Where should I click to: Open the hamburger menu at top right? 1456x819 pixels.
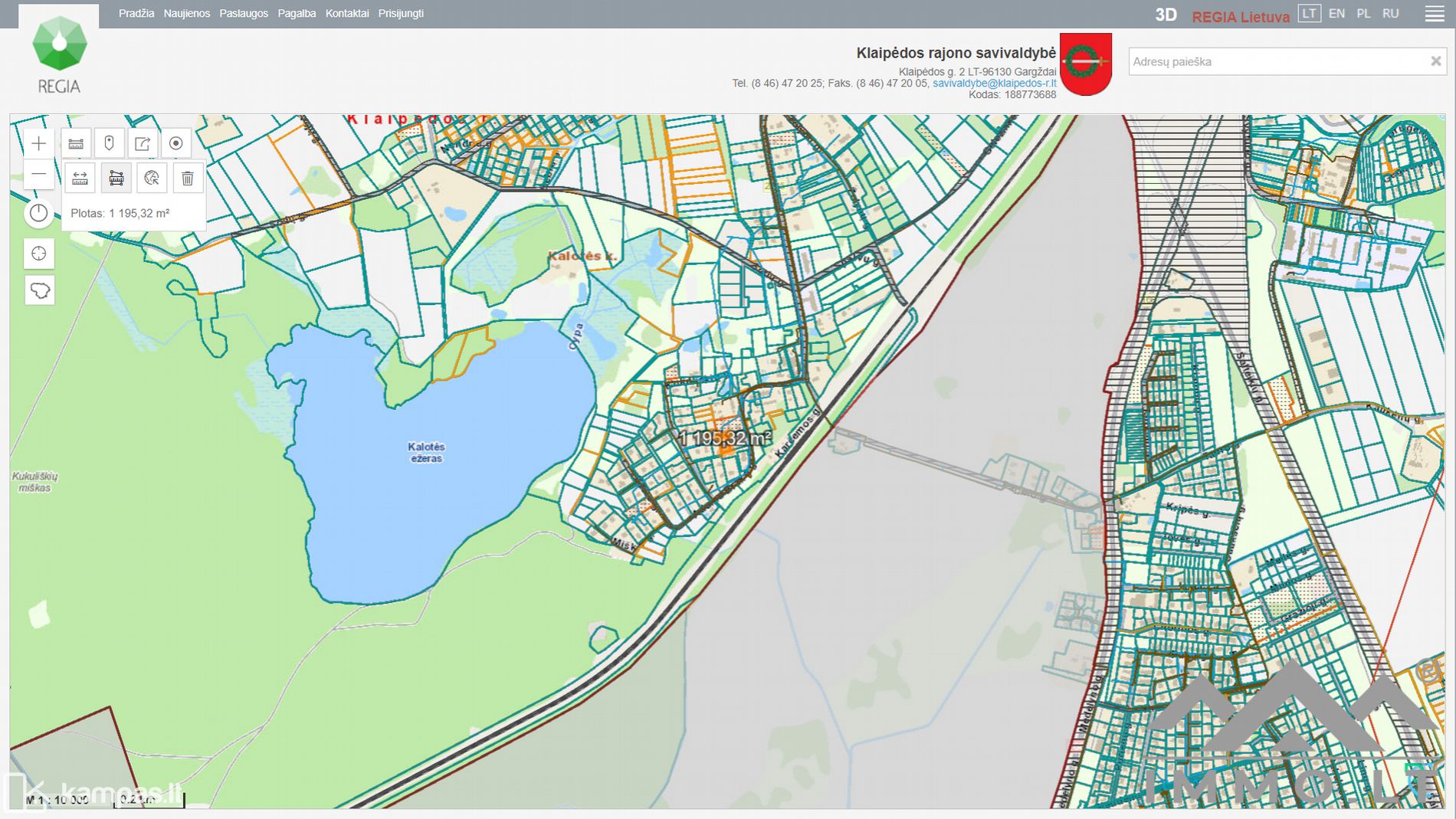pos(1435,14)
